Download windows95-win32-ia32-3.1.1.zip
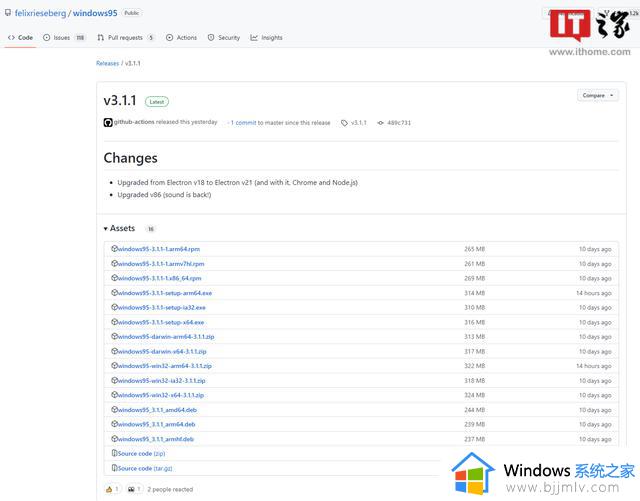The width and height of the screenshot is (640, 501). tap(161, 381)
